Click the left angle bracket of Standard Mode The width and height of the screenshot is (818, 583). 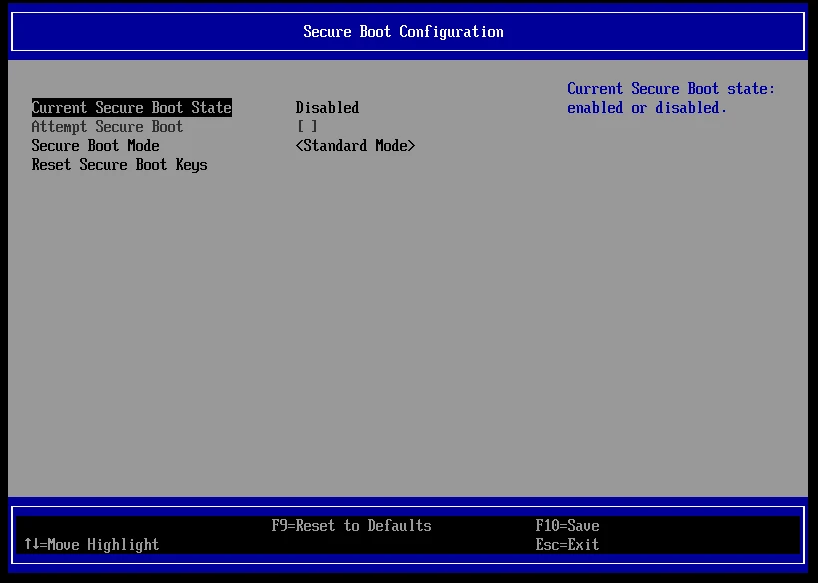[299, 146]
